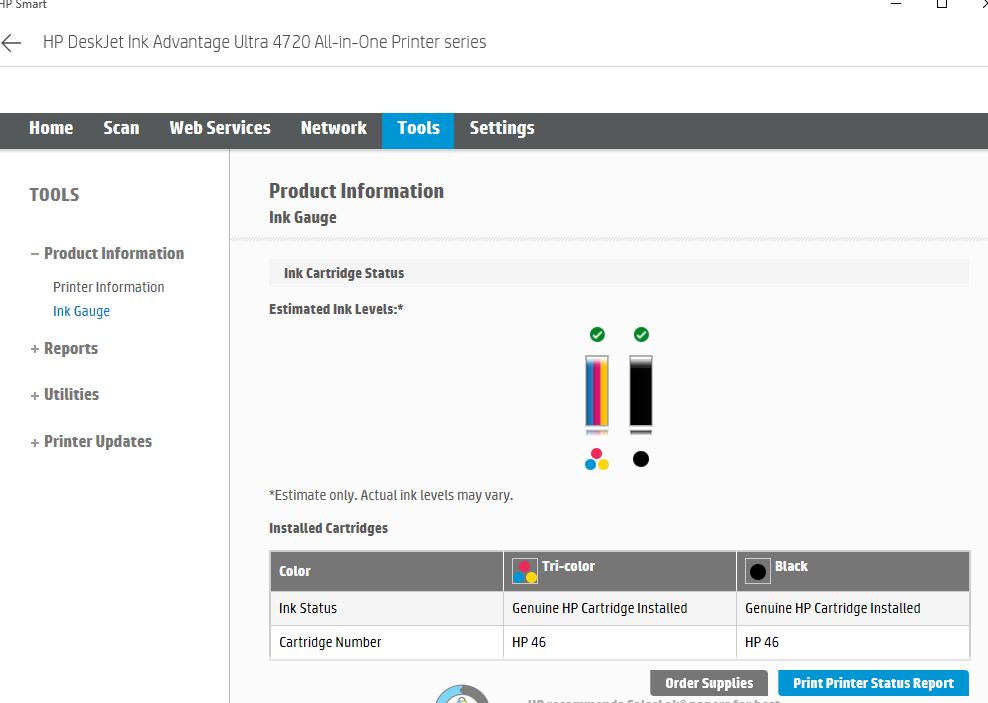Click the back arrow icon
The image size is (988, 703).
(12, 42)
